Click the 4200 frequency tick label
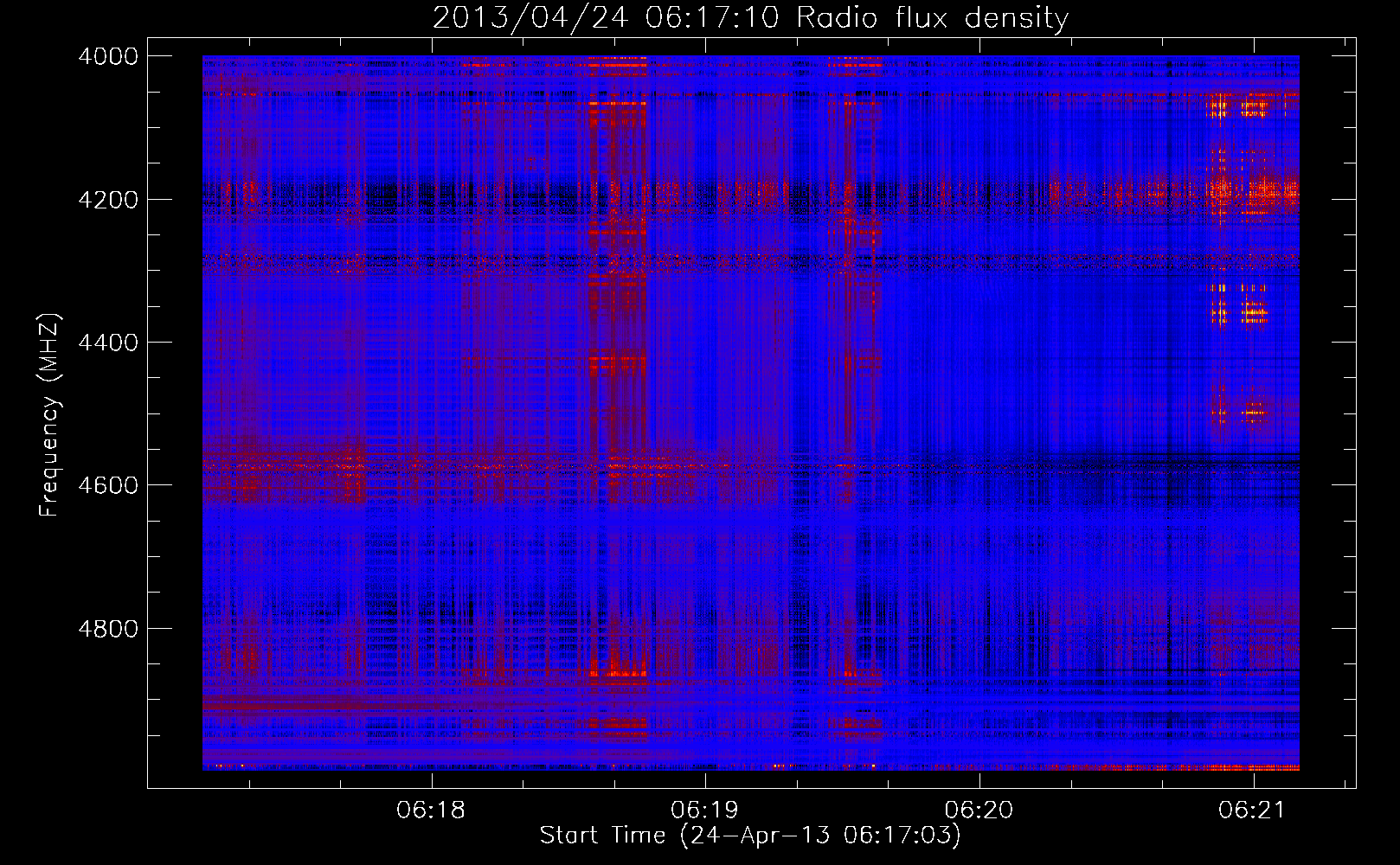The height and width of the screenshot is (865, 1400). click(x=108, y=199)
